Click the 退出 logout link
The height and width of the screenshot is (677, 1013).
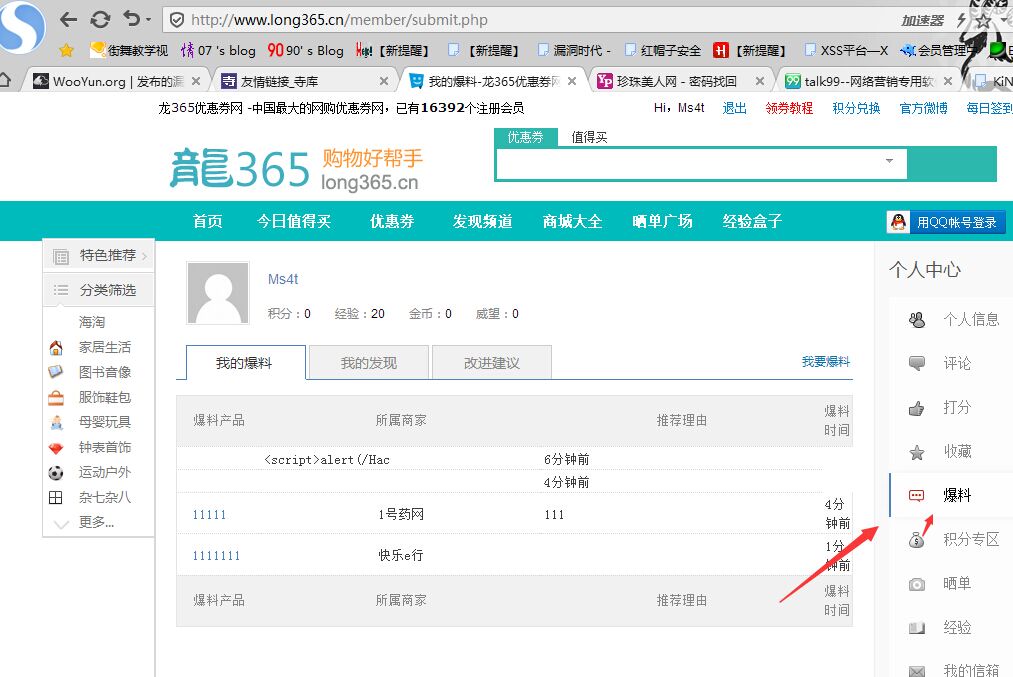[x=735, y=108]
